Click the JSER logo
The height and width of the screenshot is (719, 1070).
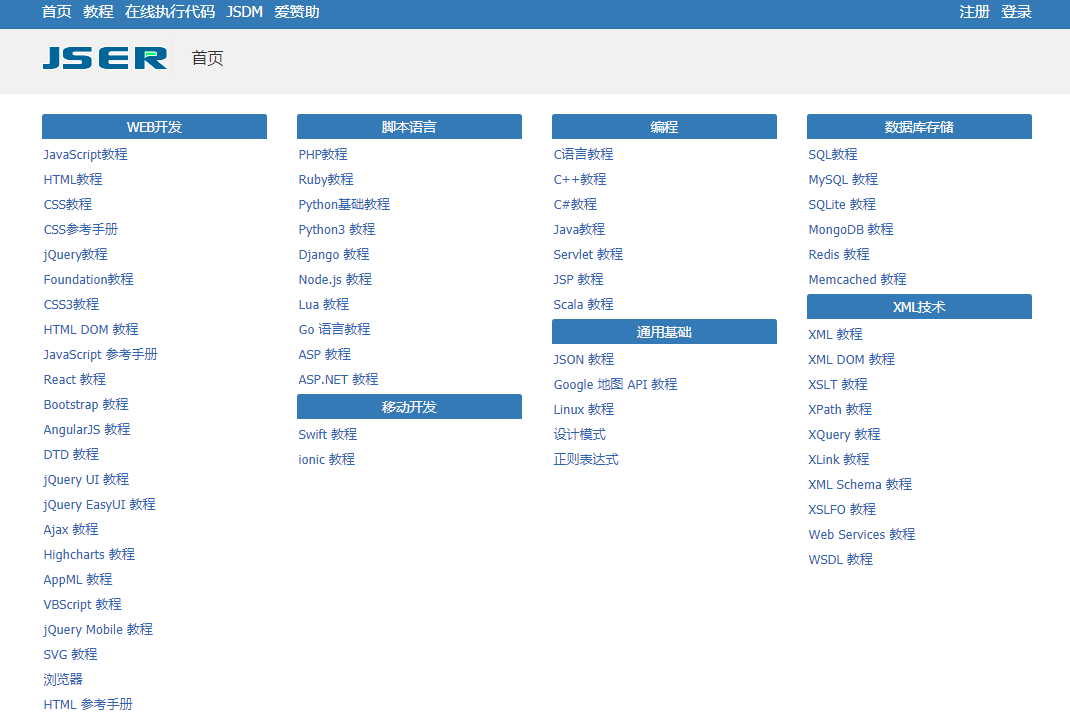(x=104, y=58)
